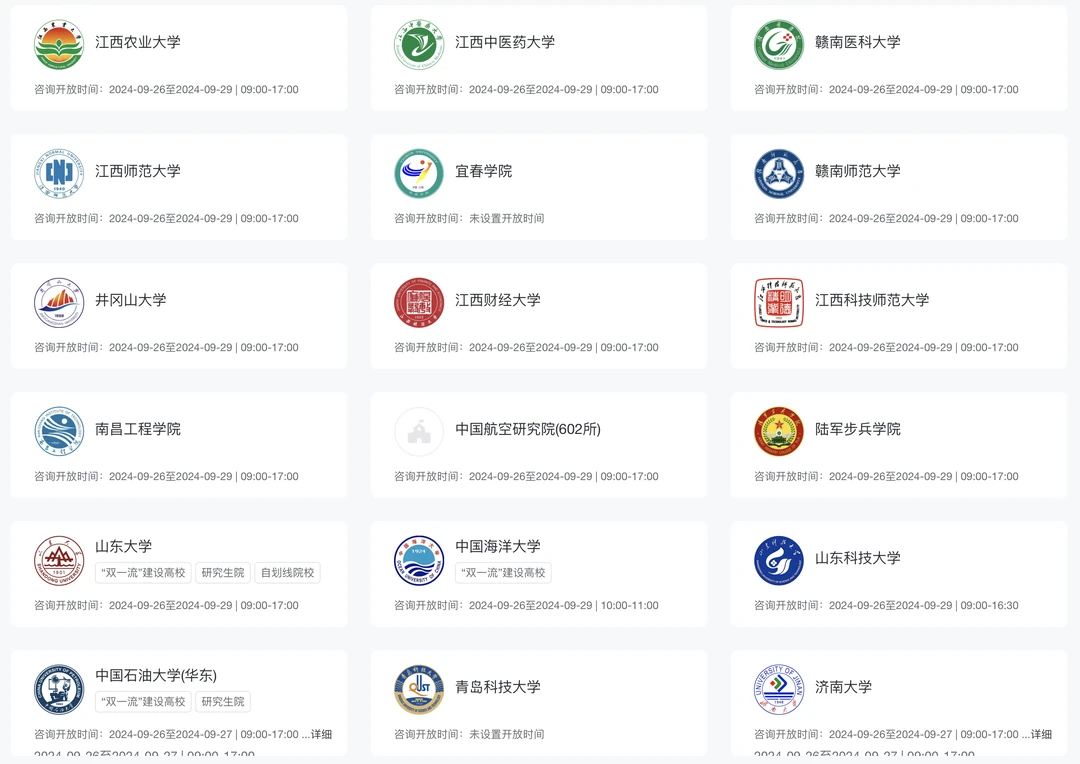
Task: Open the 中国海洋大学 school name
Action: pyautogui.click(x=498, y=546)
